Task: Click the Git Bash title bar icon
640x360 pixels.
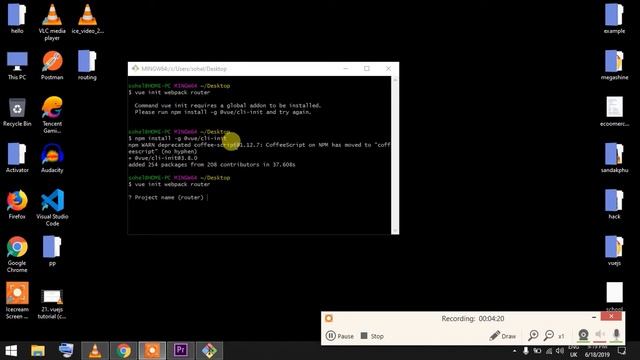Action: pos(135,68)
